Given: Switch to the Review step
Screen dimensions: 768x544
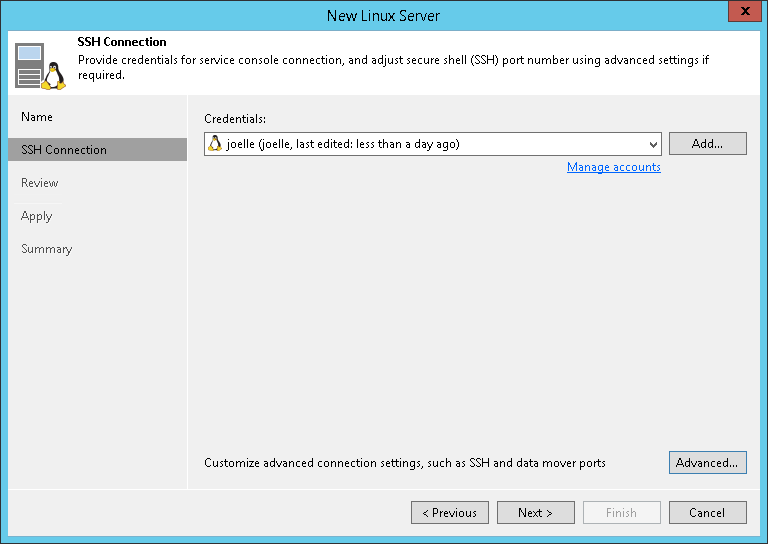Looking at the screenshot, I should tap(40, 183).
